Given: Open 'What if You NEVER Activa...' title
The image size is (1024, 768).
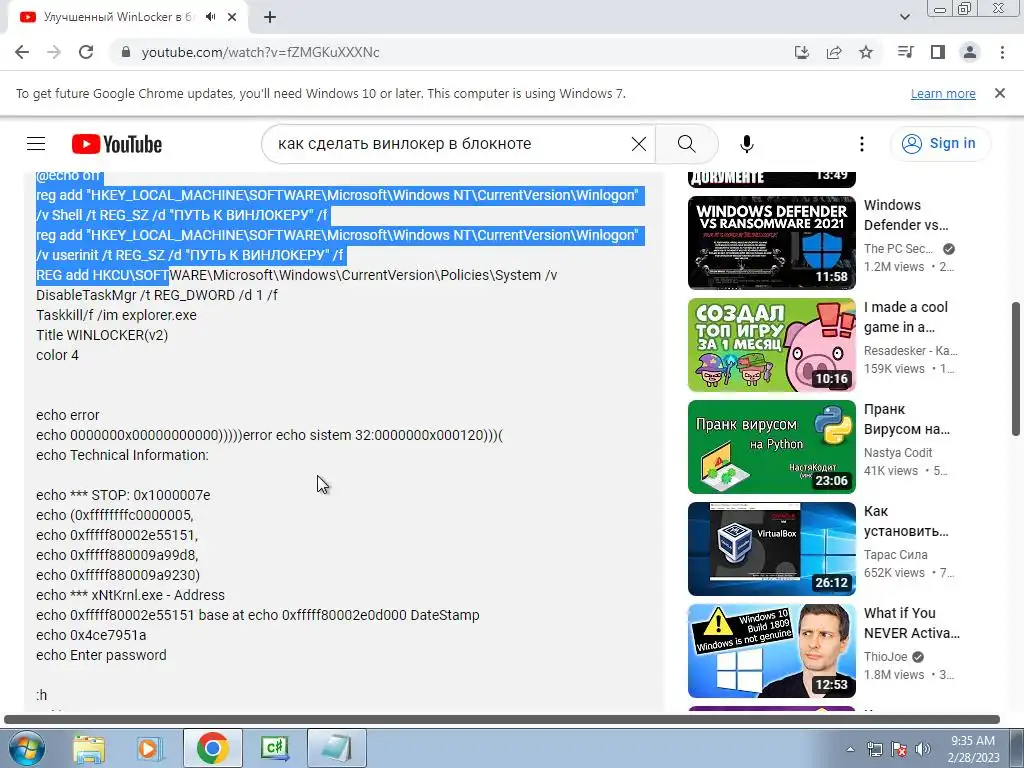Looking at the screenshot, I should (x=912, y=623).
